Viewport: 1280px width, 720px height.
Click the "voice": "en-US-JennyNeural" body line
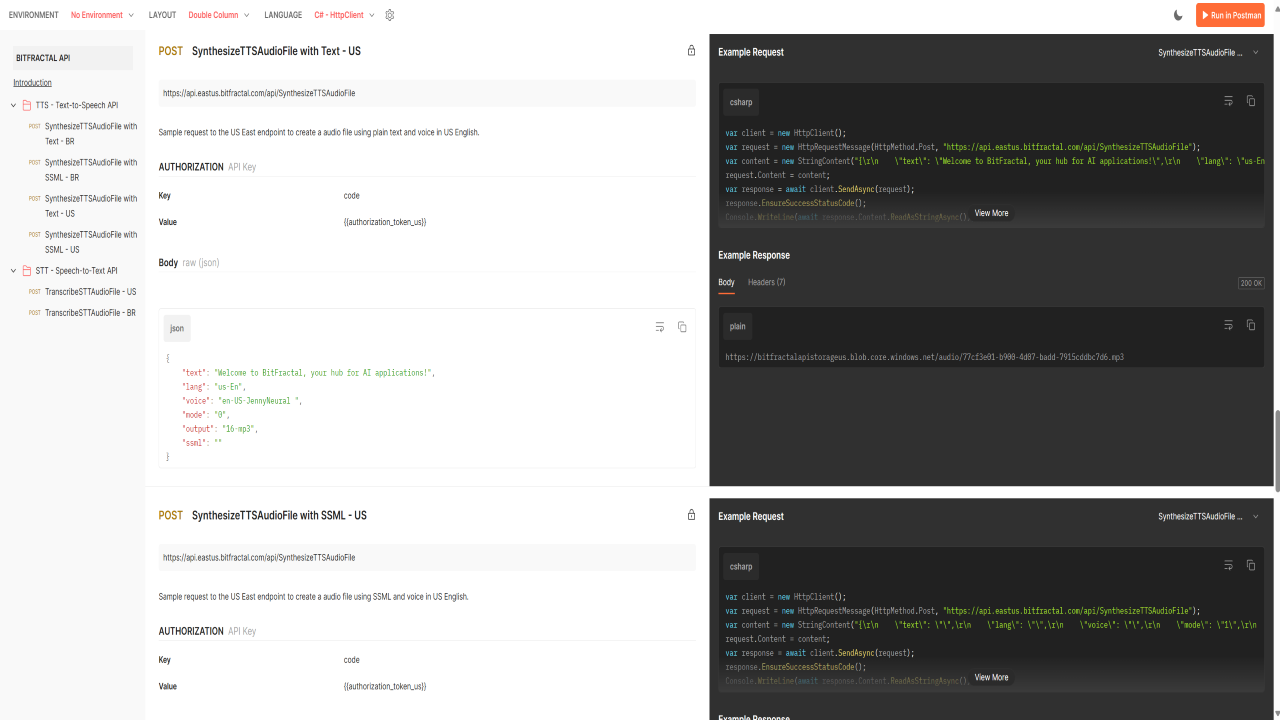(241, 400)
